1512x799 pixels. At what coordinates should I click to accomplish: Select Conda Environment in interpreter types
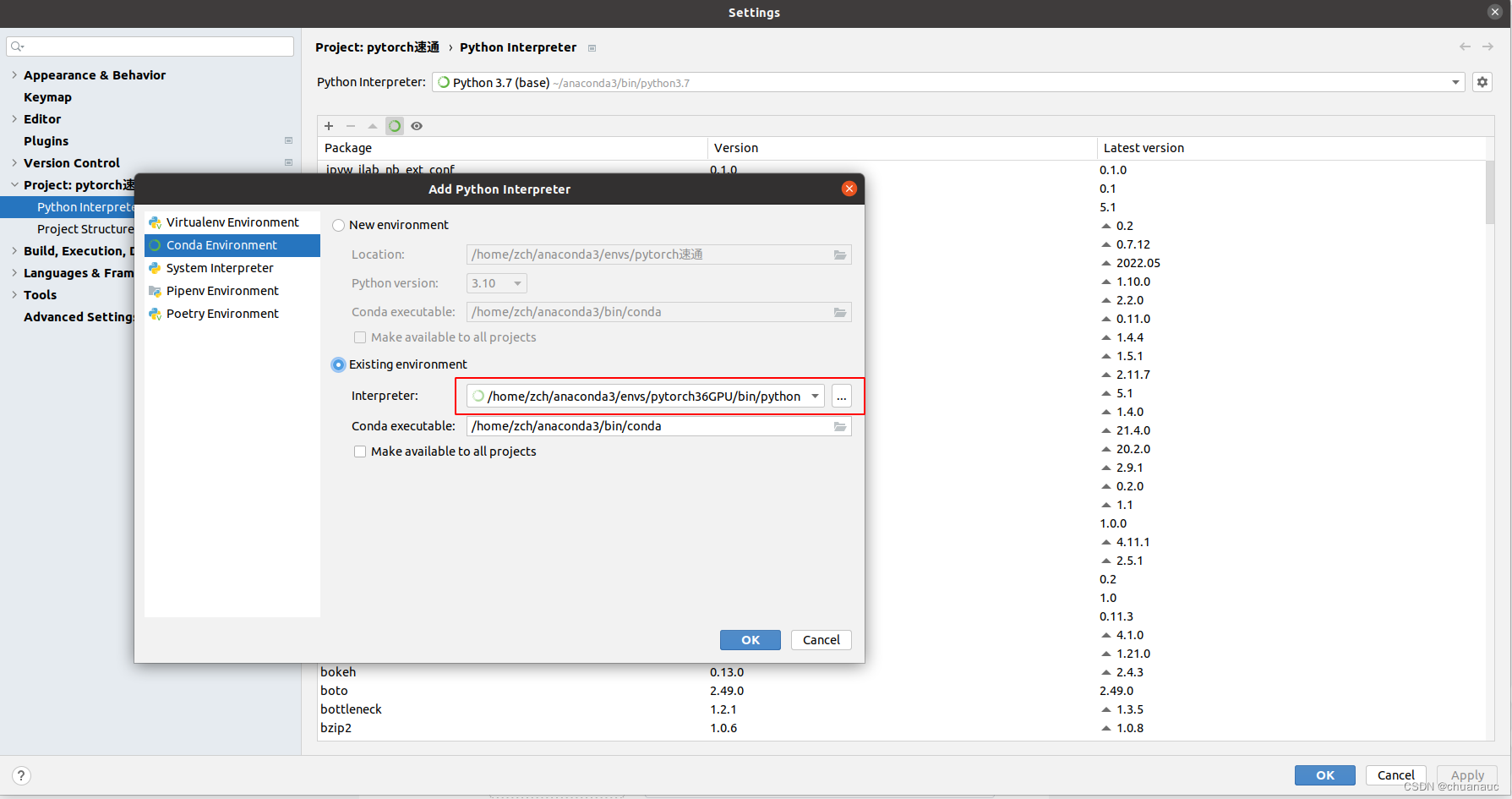point(232,245)
